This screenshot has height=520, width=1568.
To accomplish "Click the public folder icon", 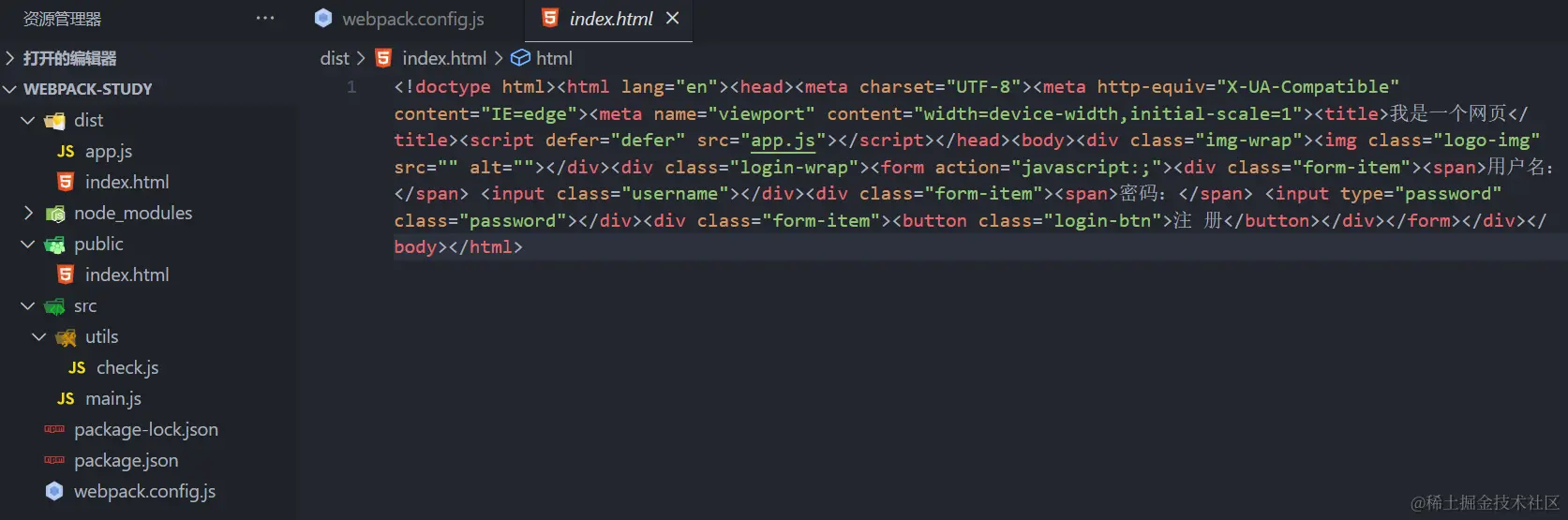I will (55, 245).
